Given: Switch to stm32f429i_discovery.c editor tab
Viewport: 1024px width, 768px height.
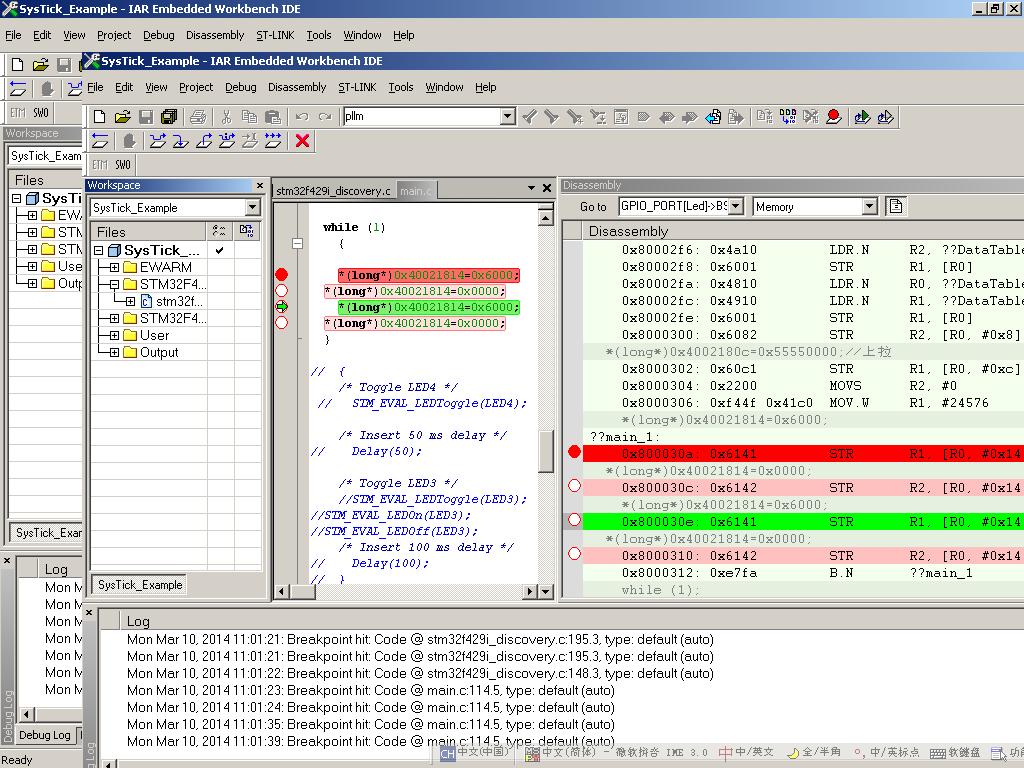Looking at the screenshot, I should coord(333,191).
